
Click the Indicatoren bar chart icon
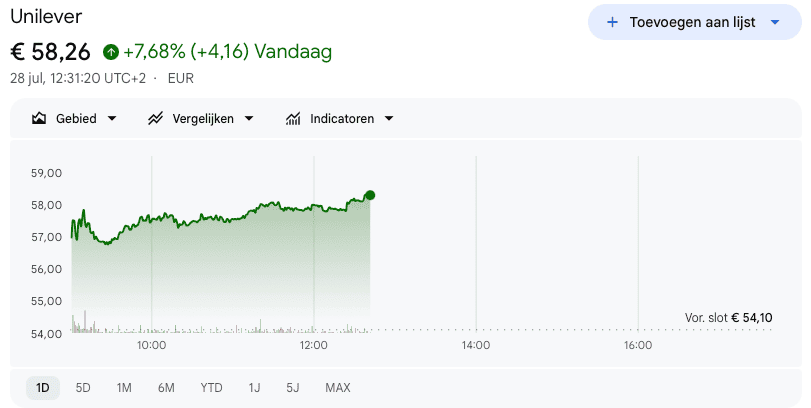293,118
